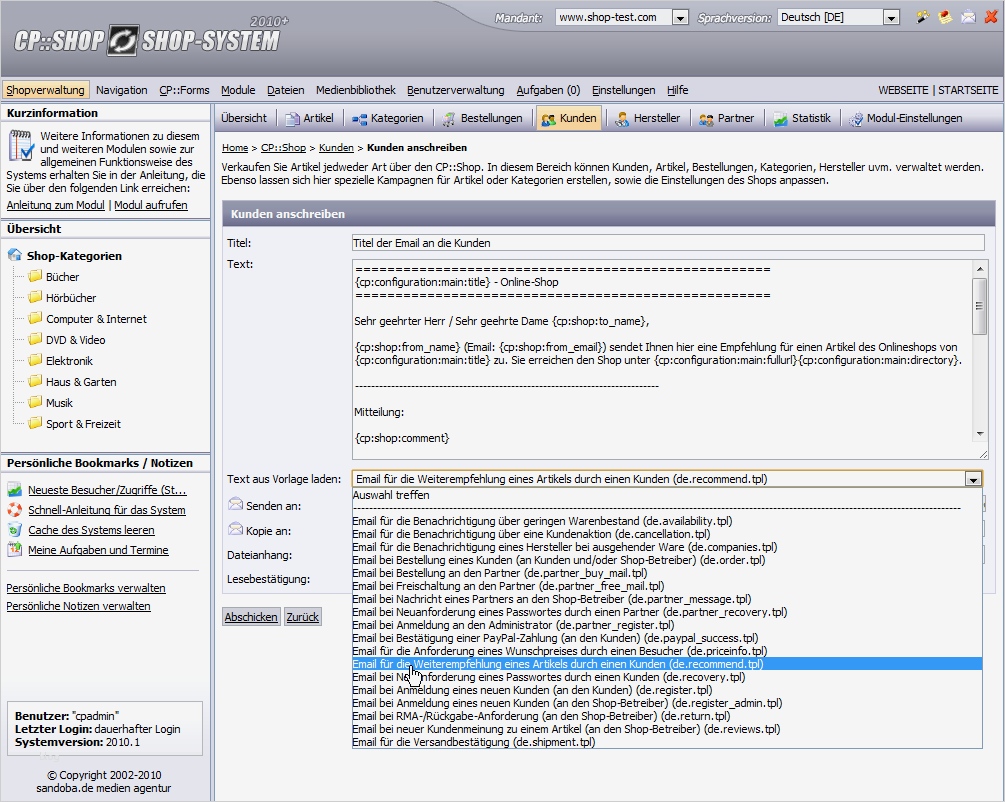Image resolution: width=1005 pixels, height=802 pixels.
Task: Open the envelope mail icon in header
Action: (x=968, y=17)
